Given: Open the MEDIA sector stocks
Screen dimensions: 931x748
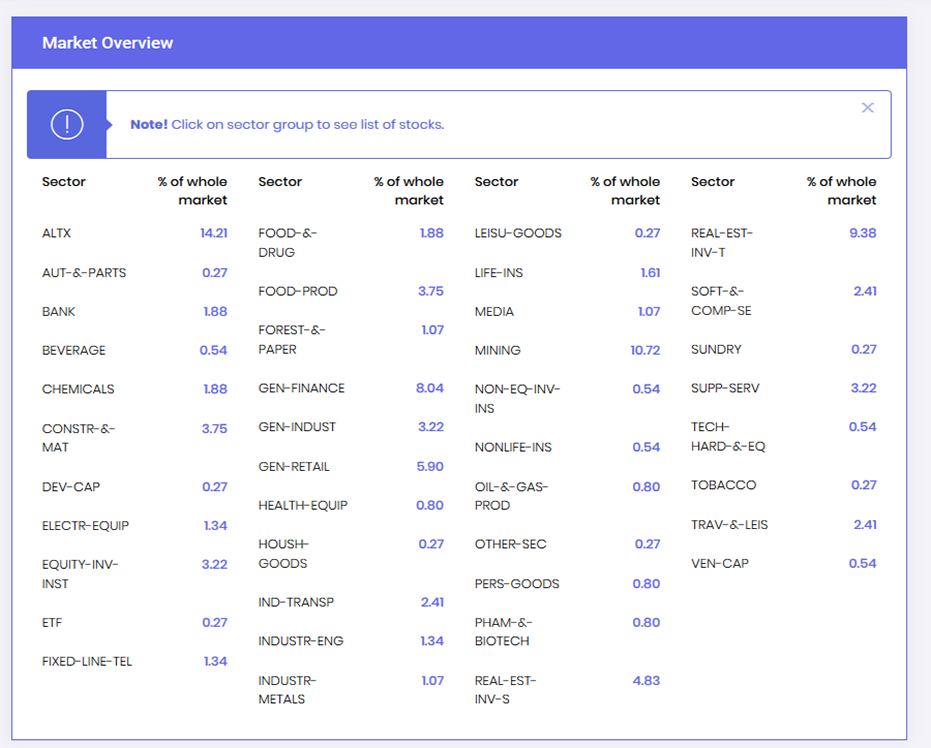Looking at the screenshot, I should point(494,311).
